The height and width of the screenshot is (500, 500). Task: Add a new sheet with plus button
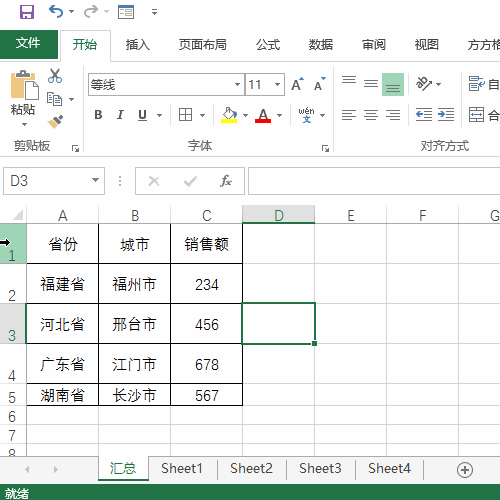click(465, 470)
